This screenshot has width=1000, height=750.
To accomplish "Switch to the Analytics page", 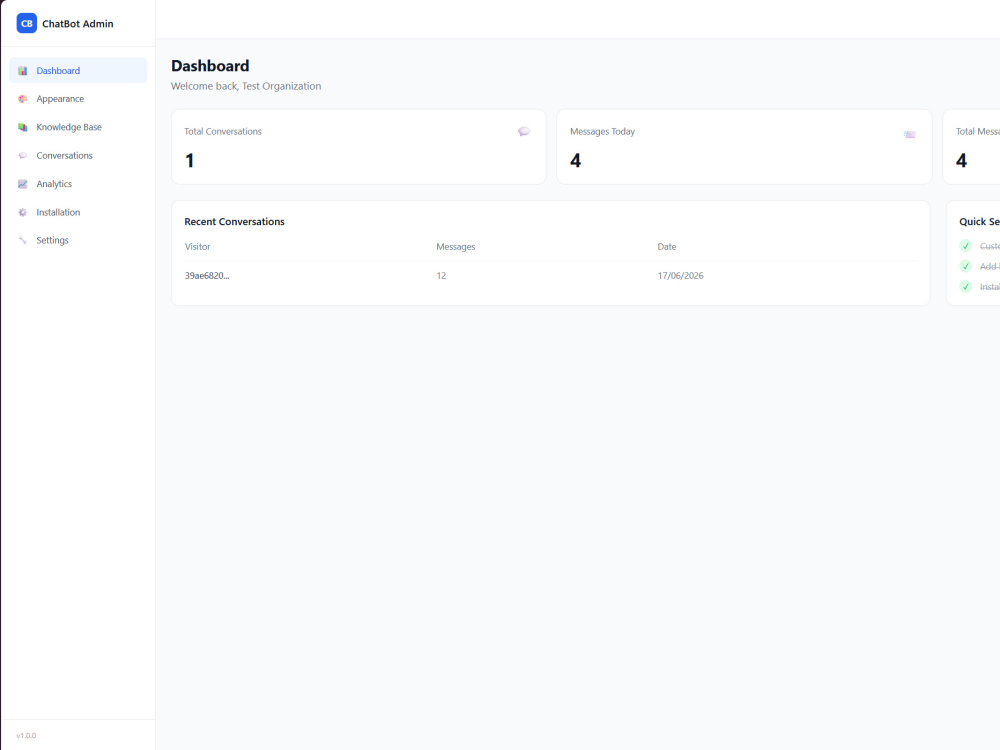I will click(x=78, y=184).
